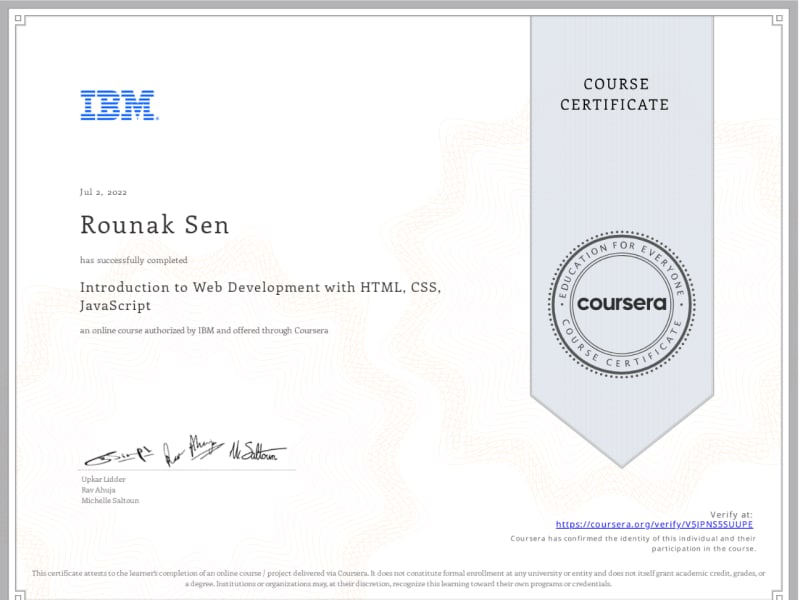Screen dimensions: 800x600
Task: Click course title Introduction to Web Development
Action: pyautogui.click(x=260, y=296)
